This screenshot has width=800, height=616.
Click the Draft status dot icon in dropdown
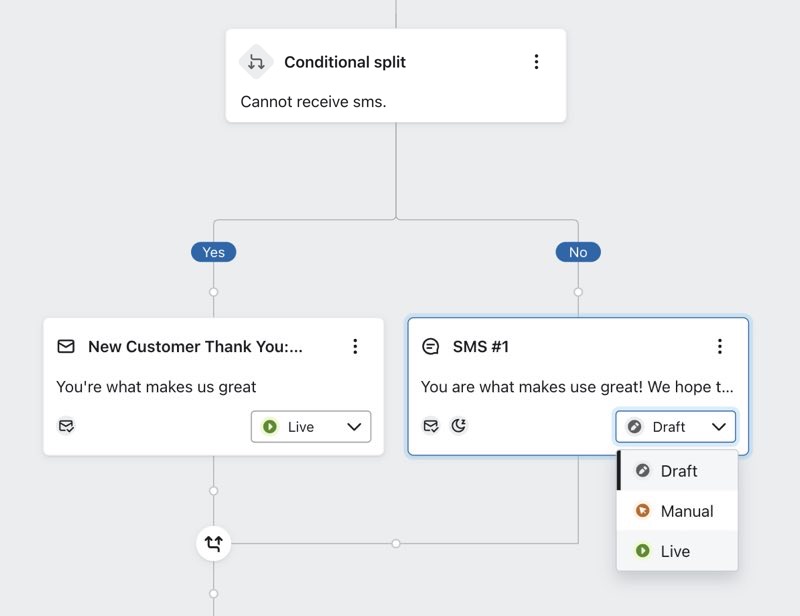coord(641,470)
